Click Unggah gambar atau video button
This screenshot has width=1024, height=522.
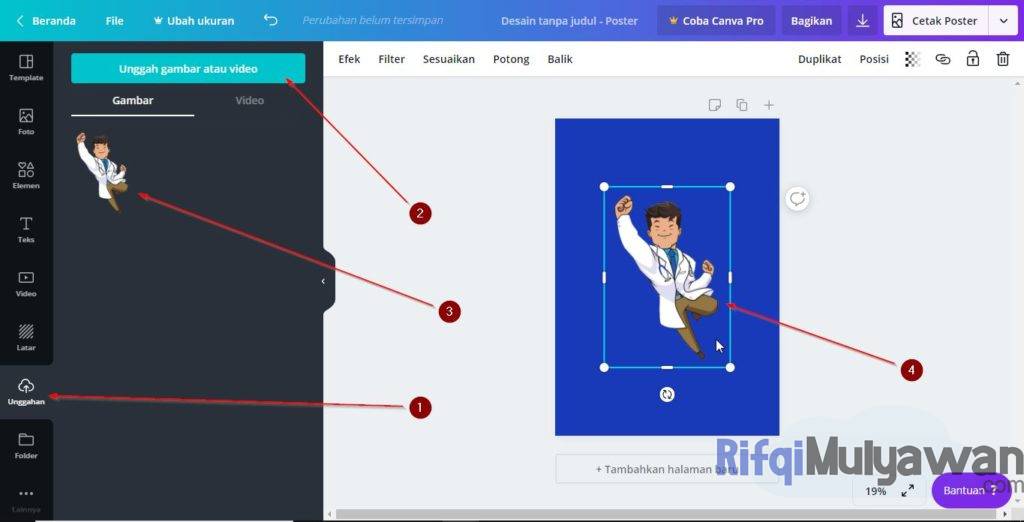coord(188,69)
